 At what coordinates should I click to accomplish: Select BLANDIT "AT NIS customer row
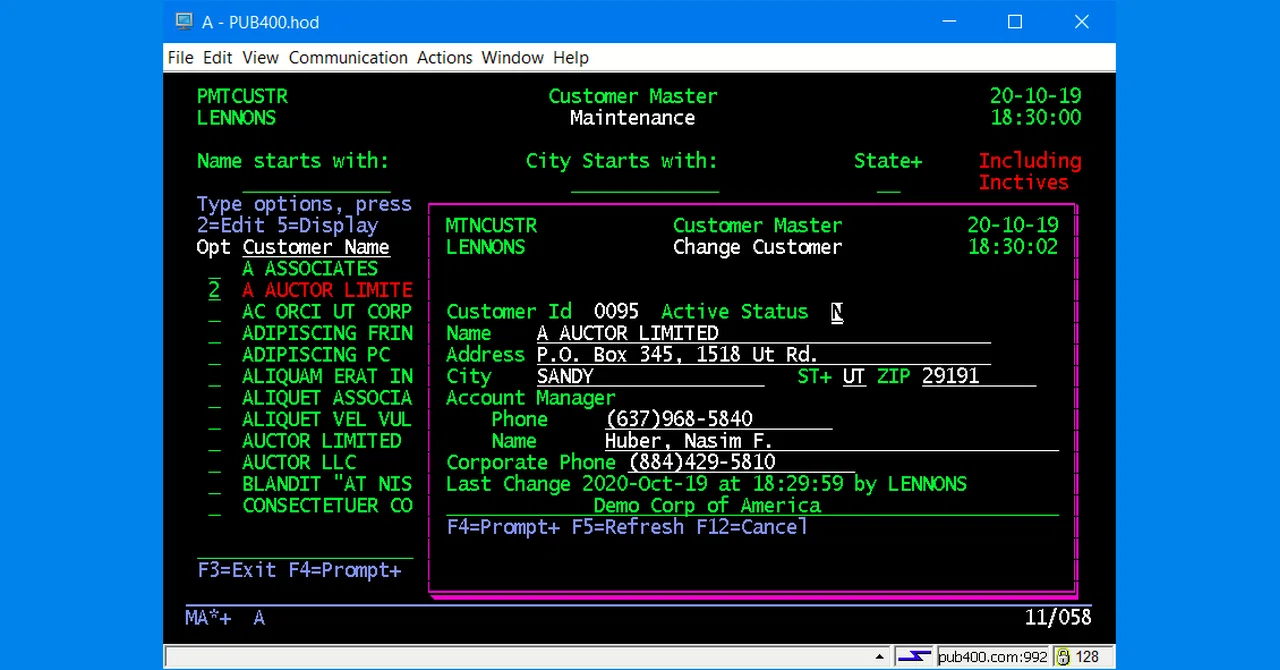[327, 484]
